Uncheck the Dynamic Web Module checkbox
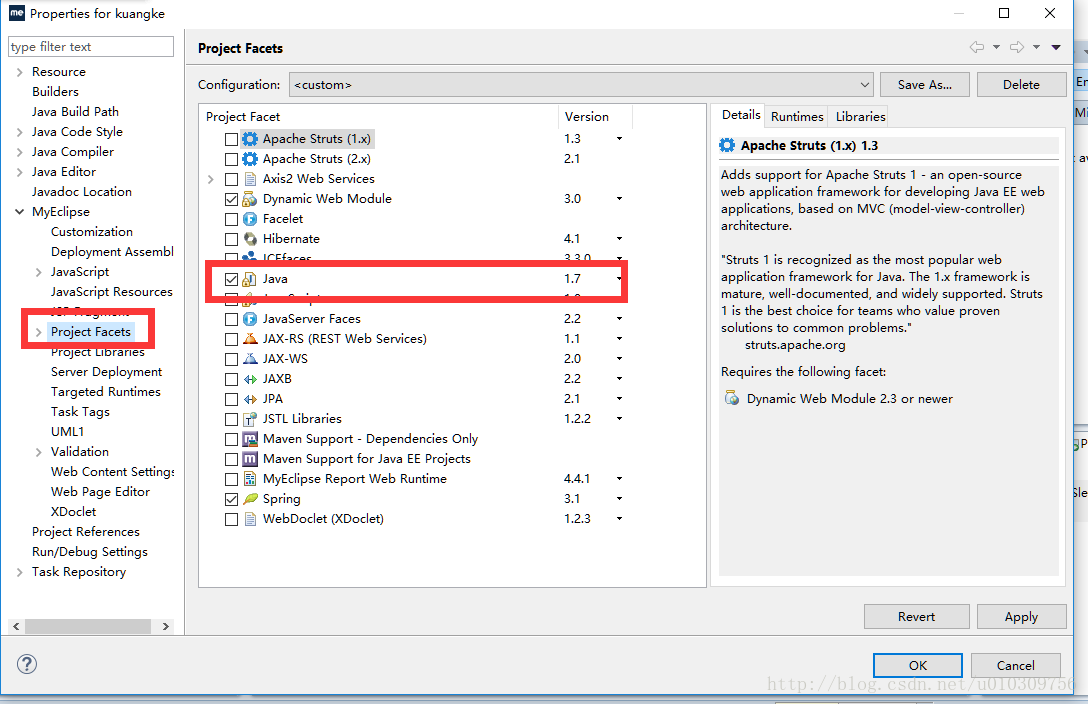The height and width of the screenshot is (704, 1088). [x=232, y=200]
